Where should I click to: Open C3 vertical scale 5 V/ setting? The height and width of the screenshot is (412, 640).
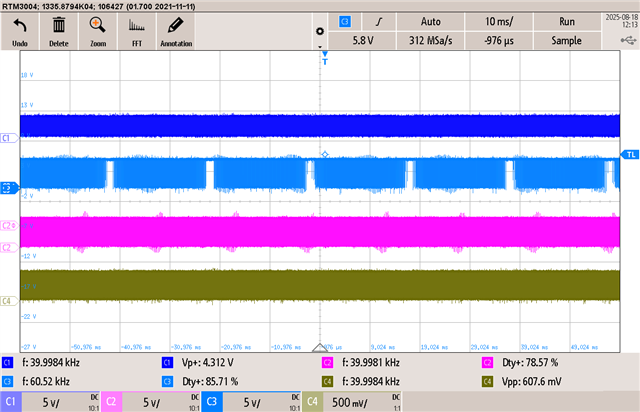[x=252, y=403]
